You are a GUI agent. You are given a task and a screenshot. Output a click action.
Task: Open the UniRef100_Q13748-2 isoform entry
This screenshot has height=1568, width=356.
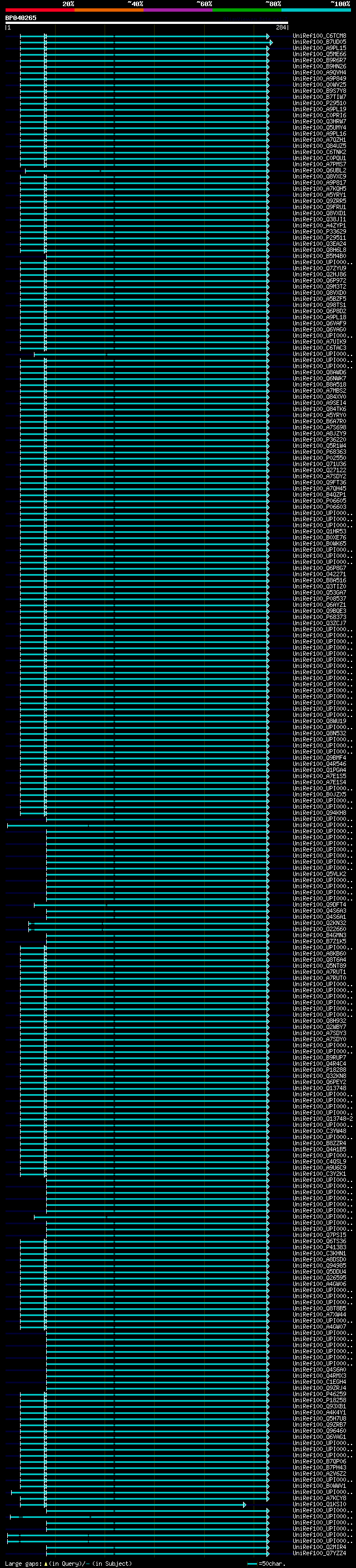pos(323,1119)
